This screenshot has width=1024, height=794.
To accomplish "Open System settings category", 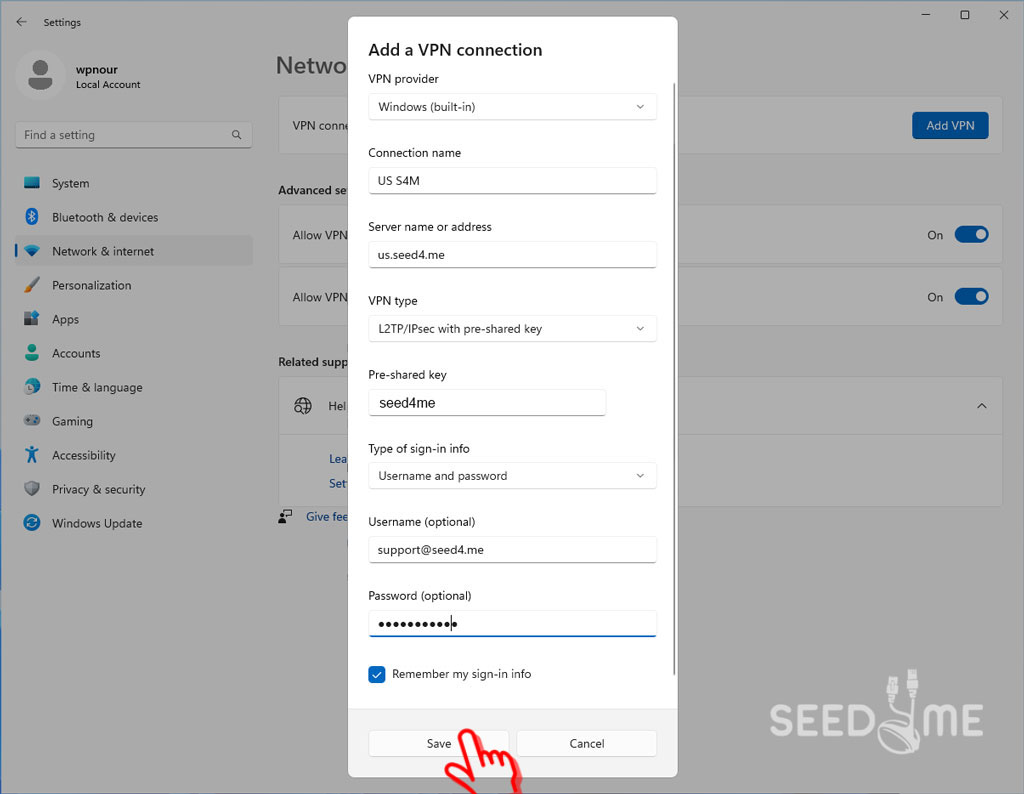I will point(133,183).
